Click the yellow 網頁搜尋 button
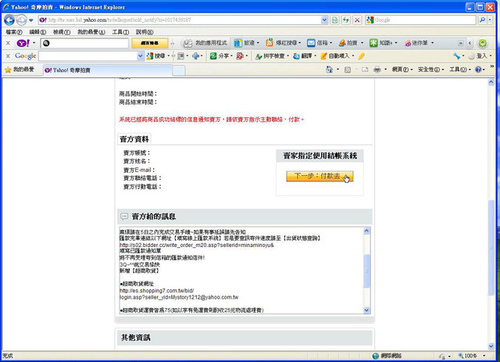The width and height of the screenshot is (500, 362). (x=150, y=43)
